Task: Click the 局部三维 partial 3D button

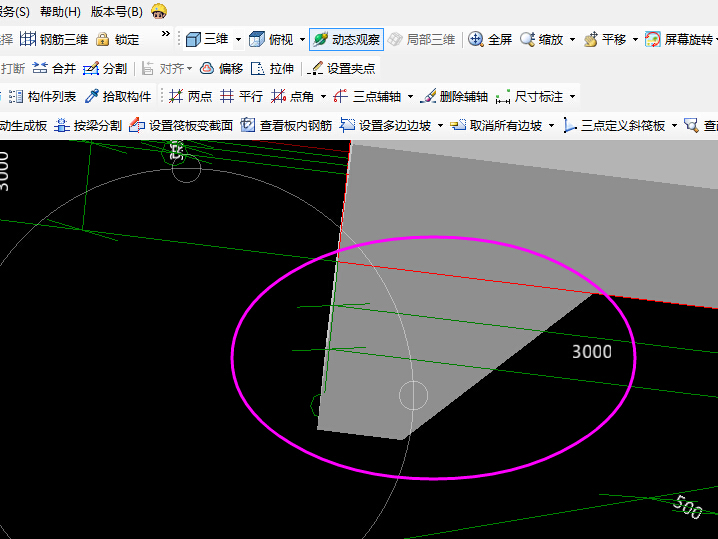Action: (x=421, y=40)
